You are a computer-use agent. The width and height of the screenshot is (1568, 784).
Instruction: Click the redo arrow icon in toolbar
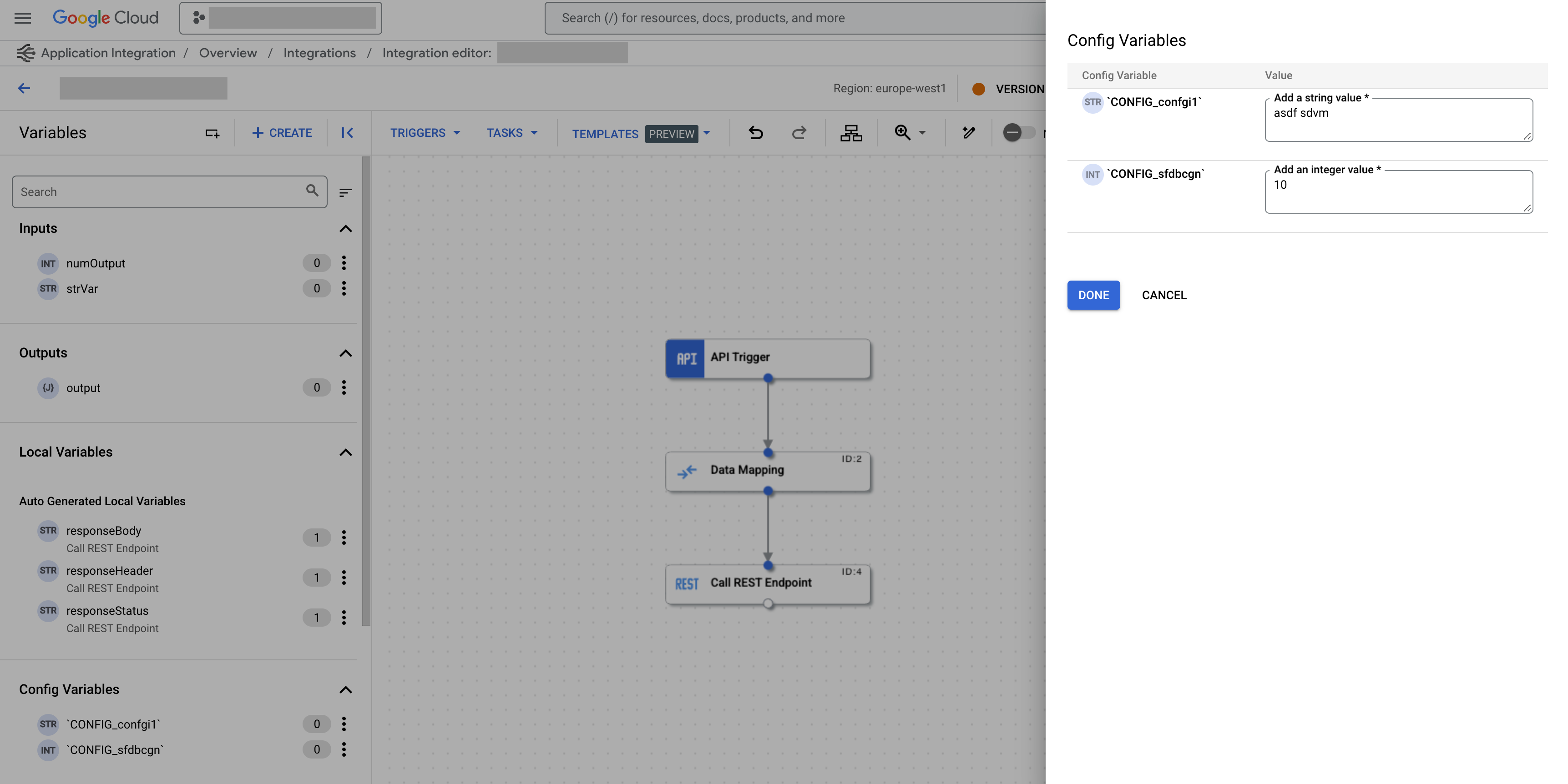pos(799,133)
